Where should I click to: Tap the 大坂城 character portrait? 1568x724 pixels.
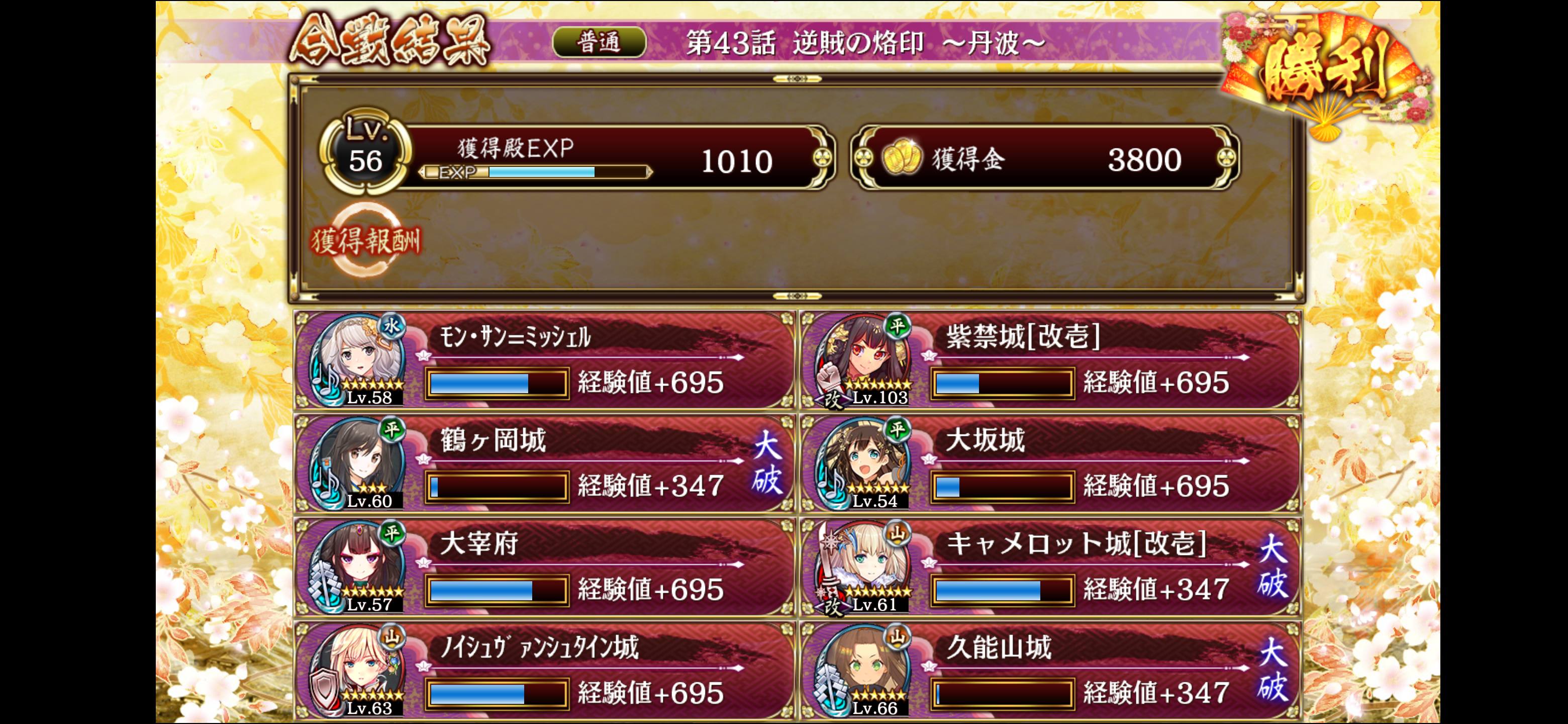tap(862, 464)
